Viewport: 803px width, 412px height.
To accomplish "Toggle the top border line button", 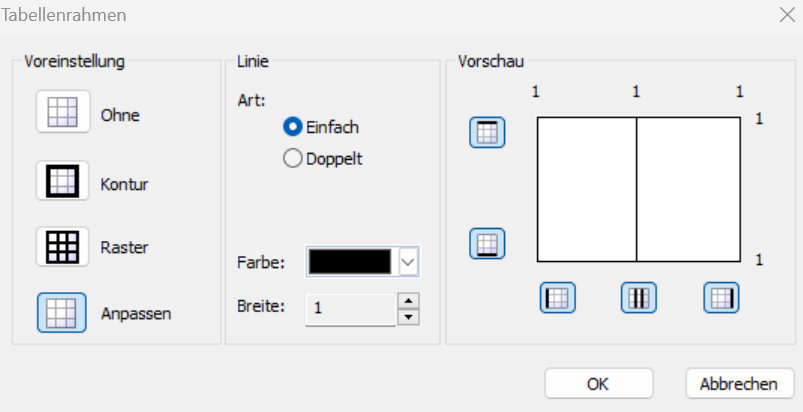I will [x=487, y=132].
